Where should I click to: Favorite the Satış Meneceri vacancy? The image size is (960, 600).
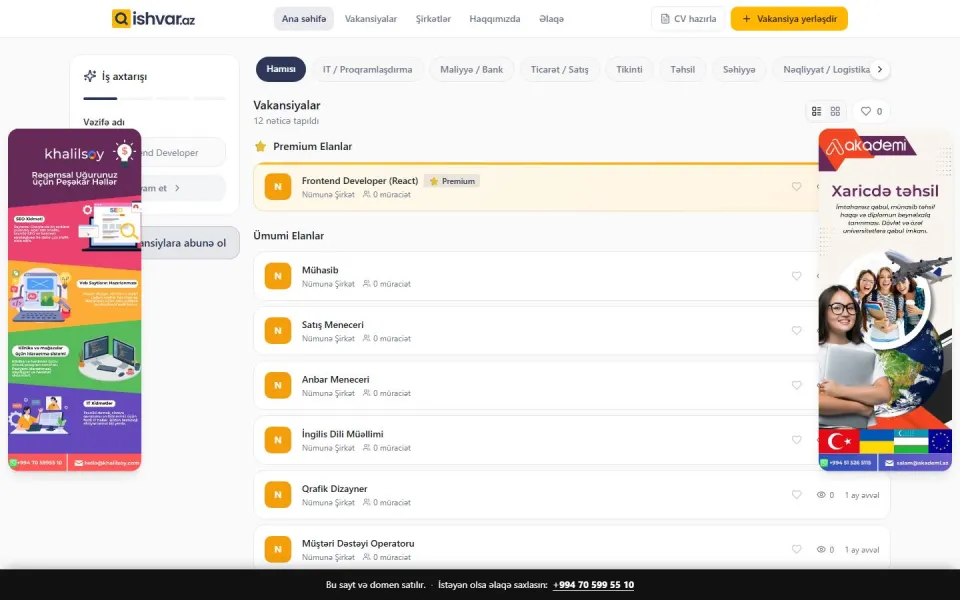point(796,331)
